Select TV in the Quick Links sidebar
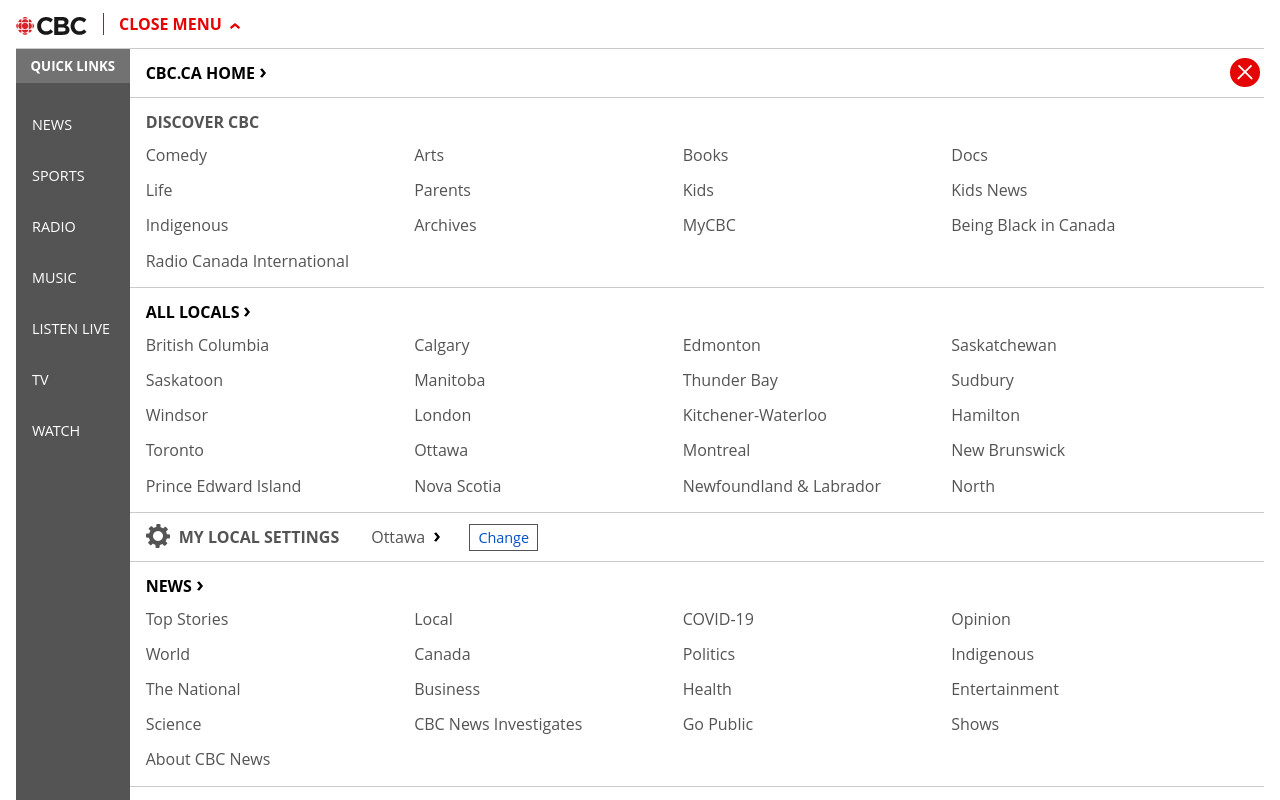 point(40,380)
